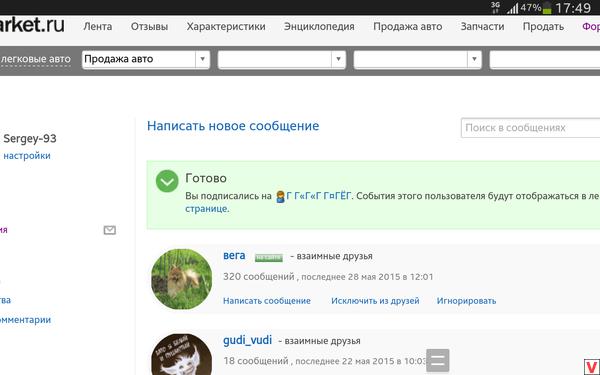Tap the 3G network indicator
The image size is (600, 375).
click(496, 7)
